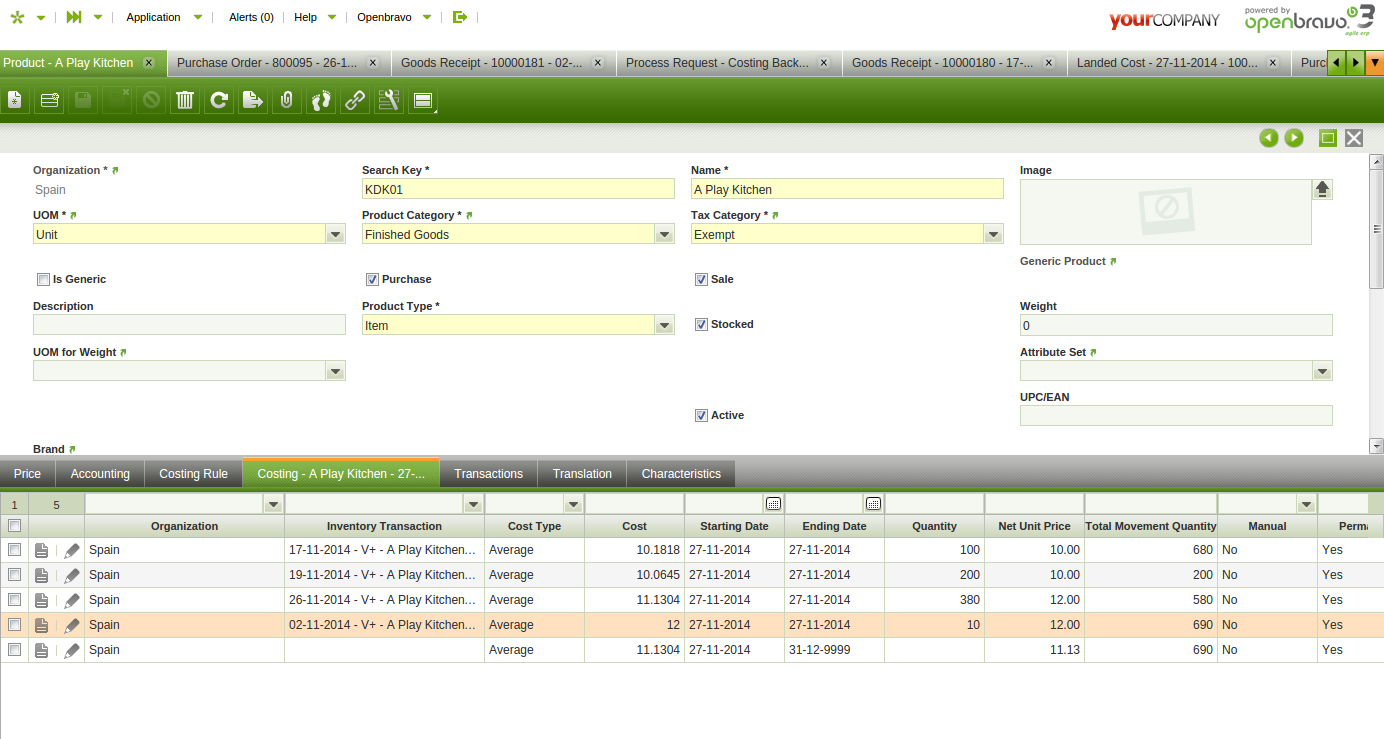Screen dimensions: 1384x739
Task: Refresh the record with the circular arrow icon
Action: pos(220,100)
